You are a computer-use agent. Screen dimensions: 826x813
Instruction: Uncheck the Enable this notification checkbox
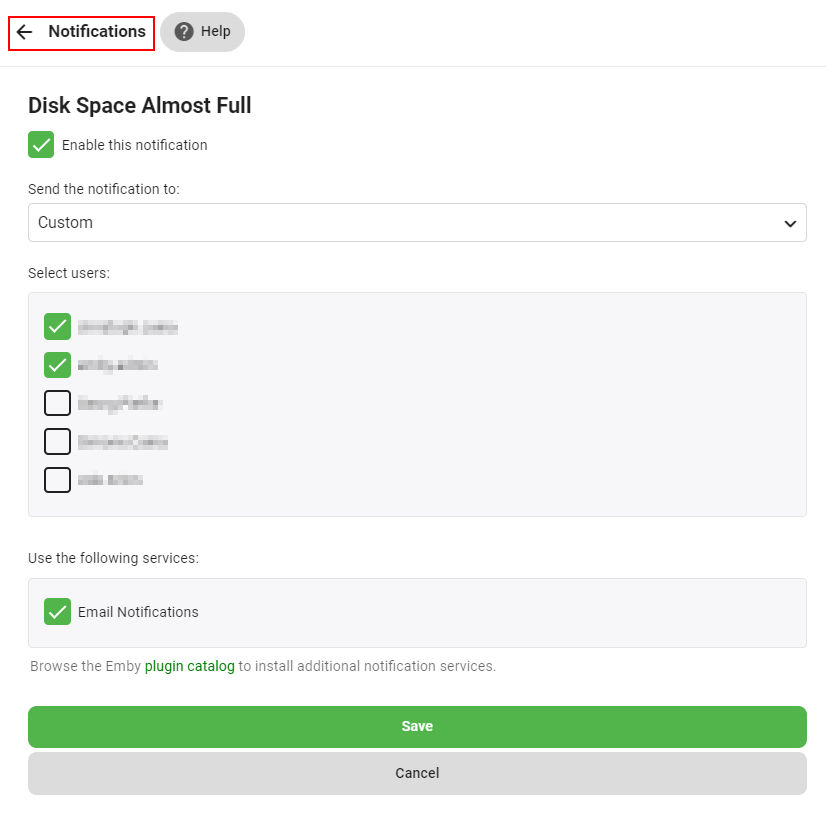(41, 145)
